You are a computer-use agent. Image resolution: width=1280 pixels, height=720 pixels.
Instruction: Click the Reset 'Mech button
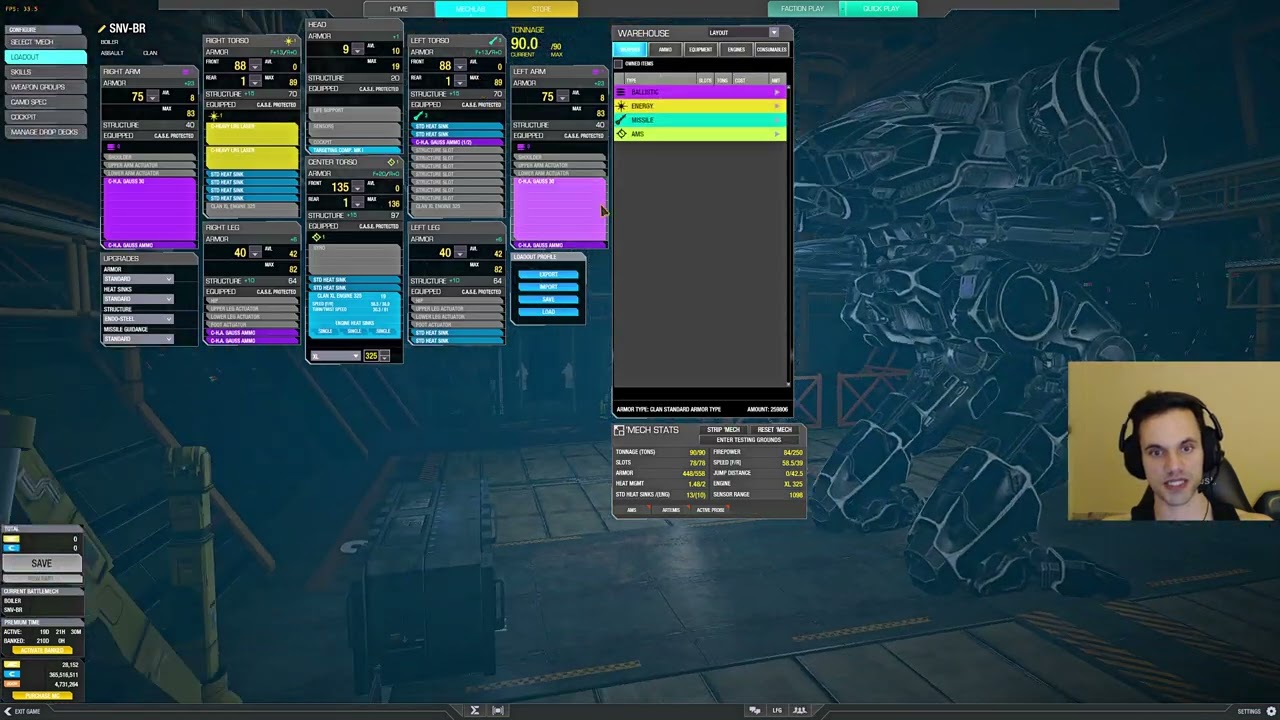774,430
